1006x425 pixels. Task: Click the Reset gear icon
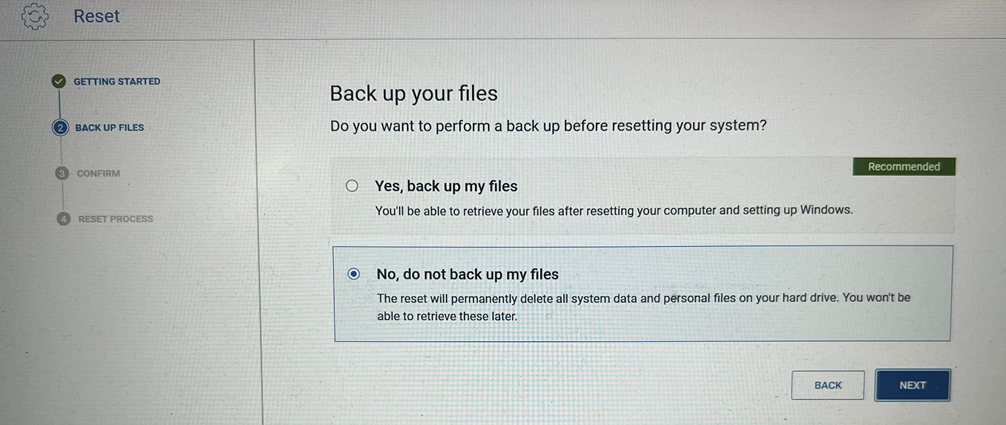click(35, 16)
